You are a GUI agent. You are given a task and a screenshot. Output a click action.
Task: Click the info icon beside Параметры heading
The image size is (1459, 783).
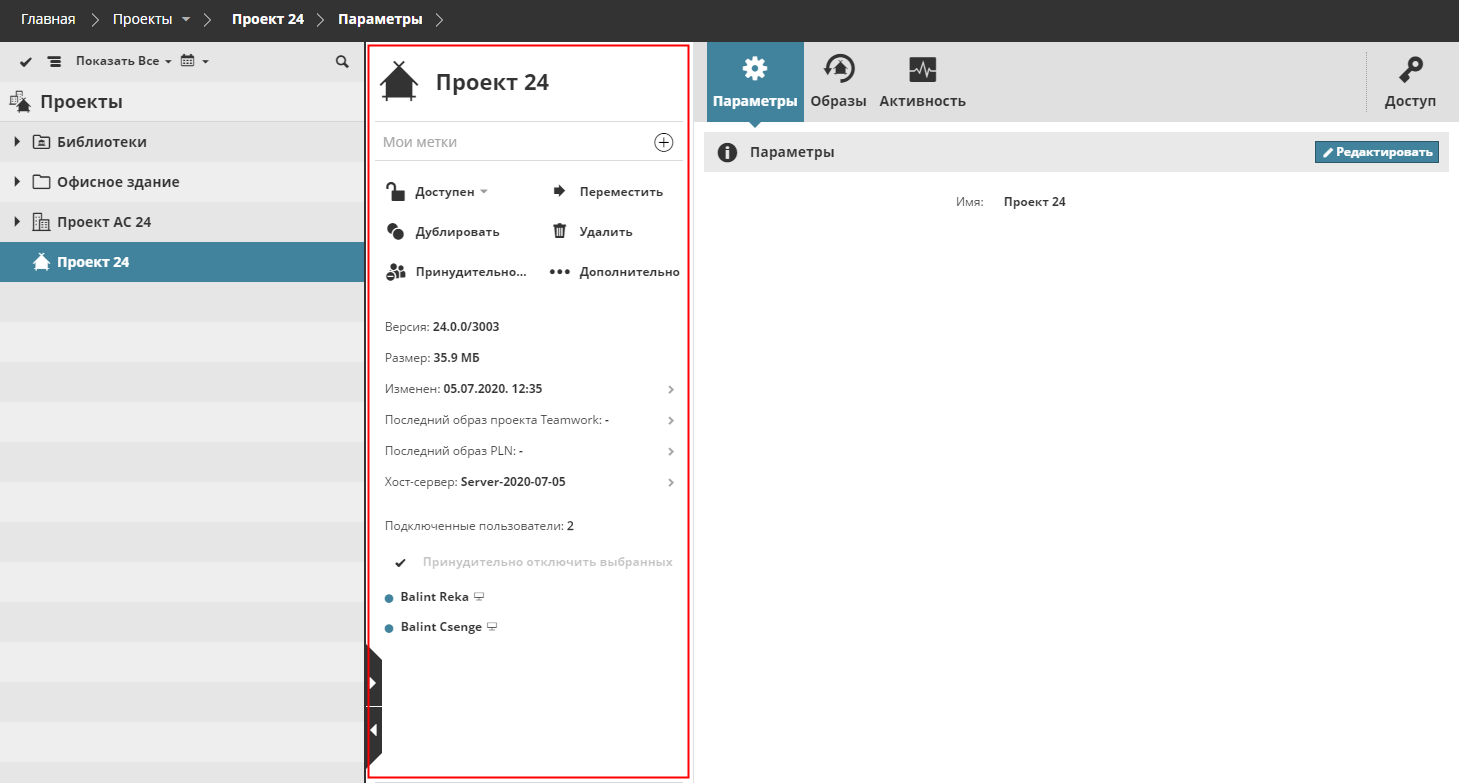tap(728, 152)
